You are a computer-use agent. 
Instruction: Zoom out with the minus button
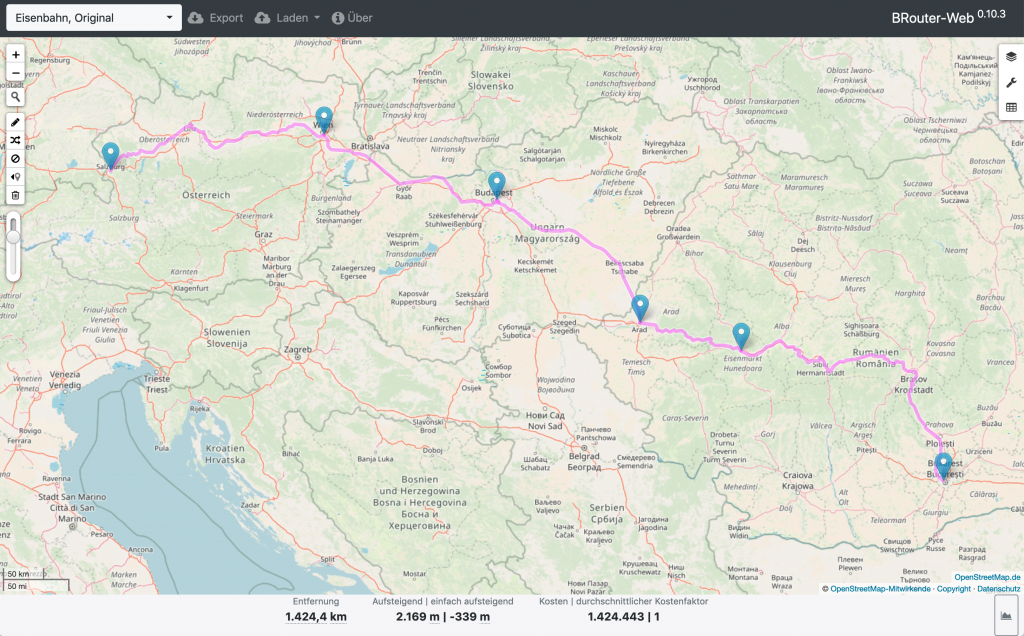pyautogui.click(x=16, y=73)
